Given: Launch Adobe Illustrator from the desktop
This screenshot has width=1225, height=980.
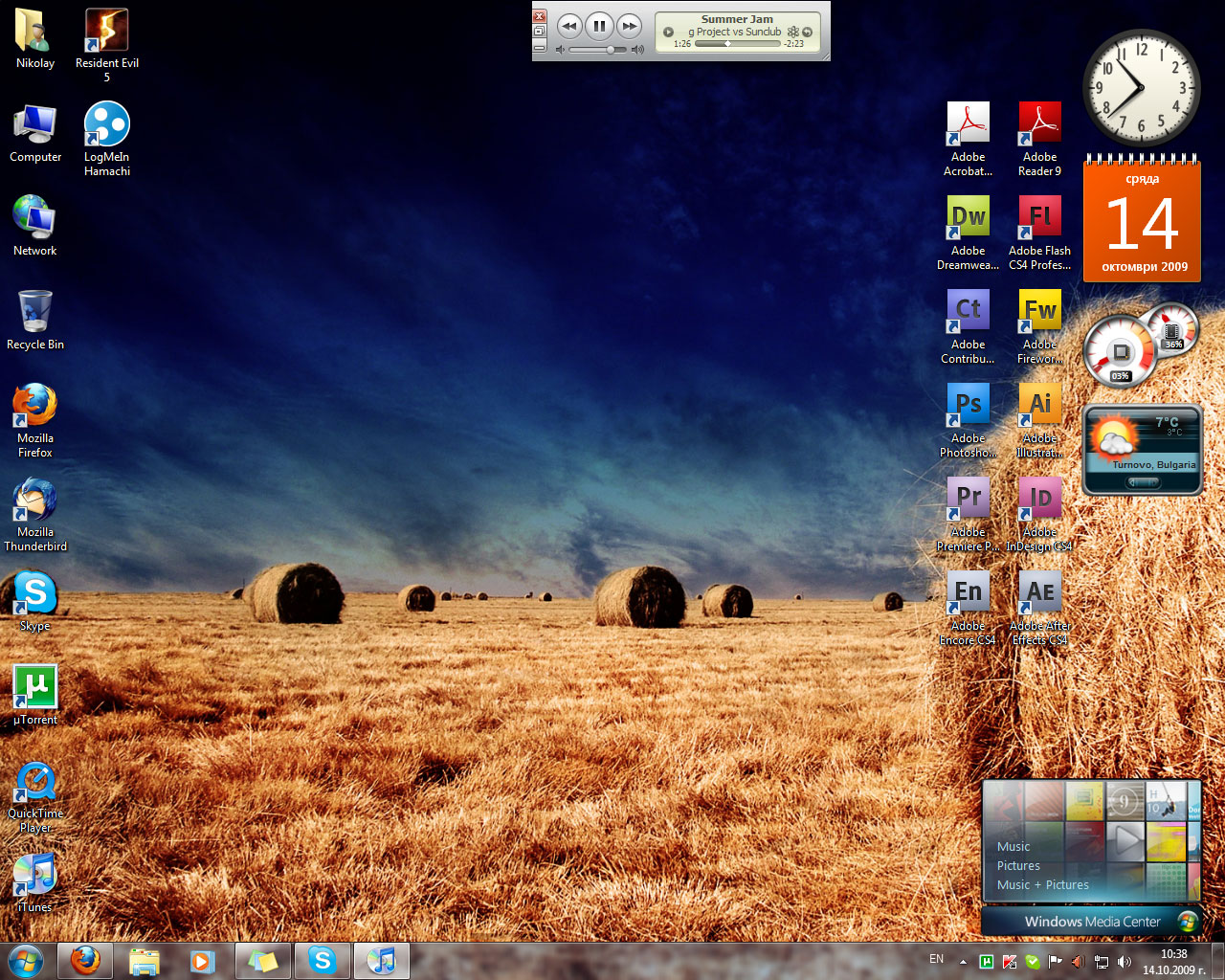Looking at the screenshot, I should 1039,405.
